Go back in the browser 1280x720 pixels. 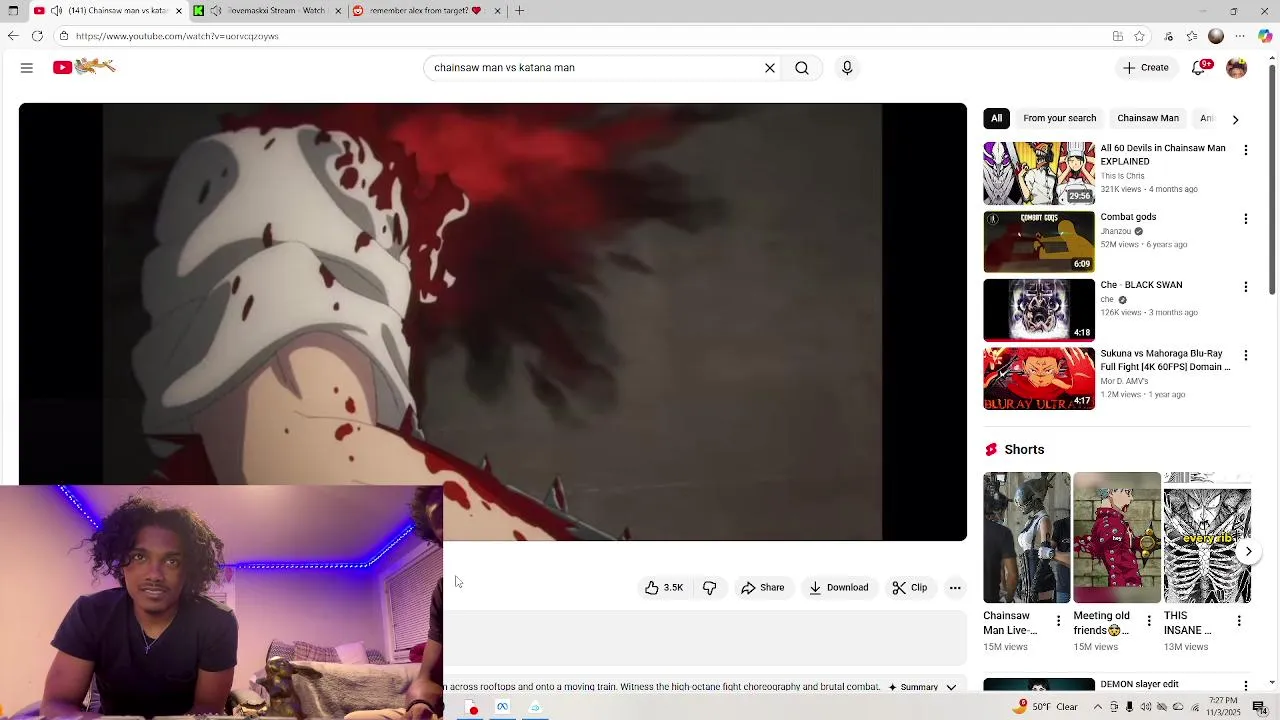12,36
